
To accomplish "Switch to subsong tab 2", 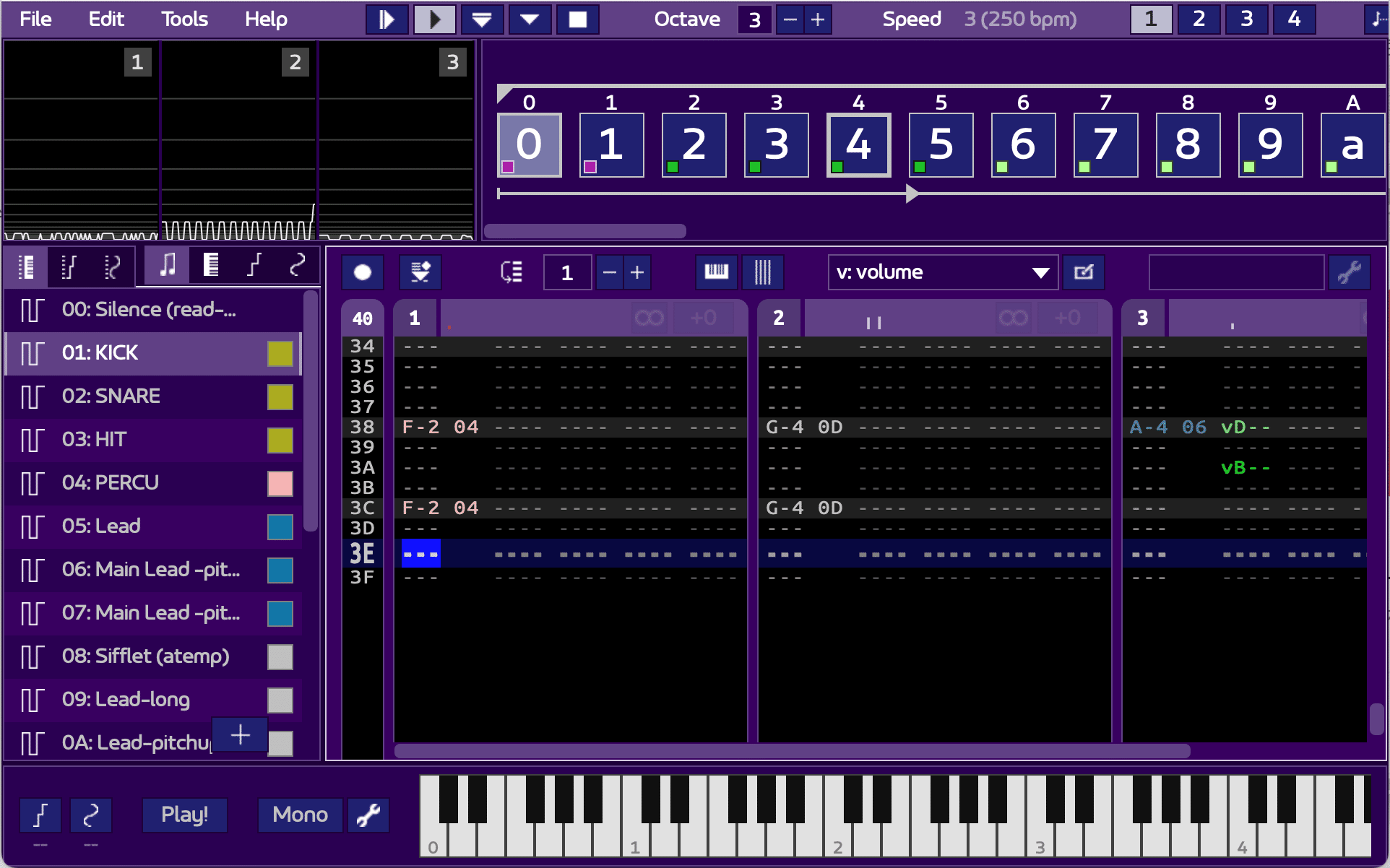I will coord(1199,19).
